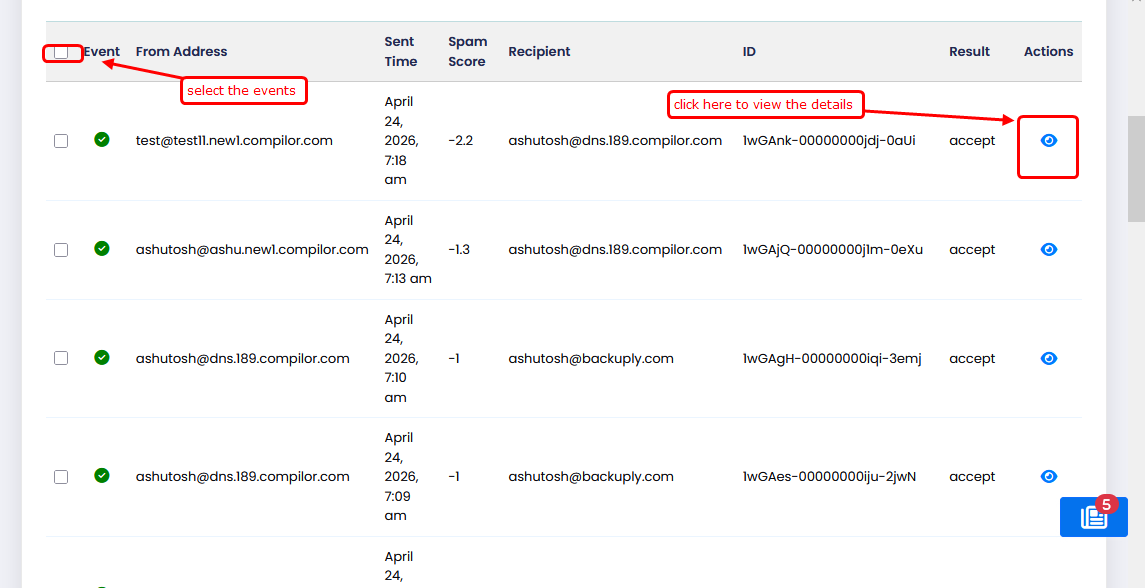
Task: Check the box for test@test11.new1.compilor.com row
Action: (61, 141)
